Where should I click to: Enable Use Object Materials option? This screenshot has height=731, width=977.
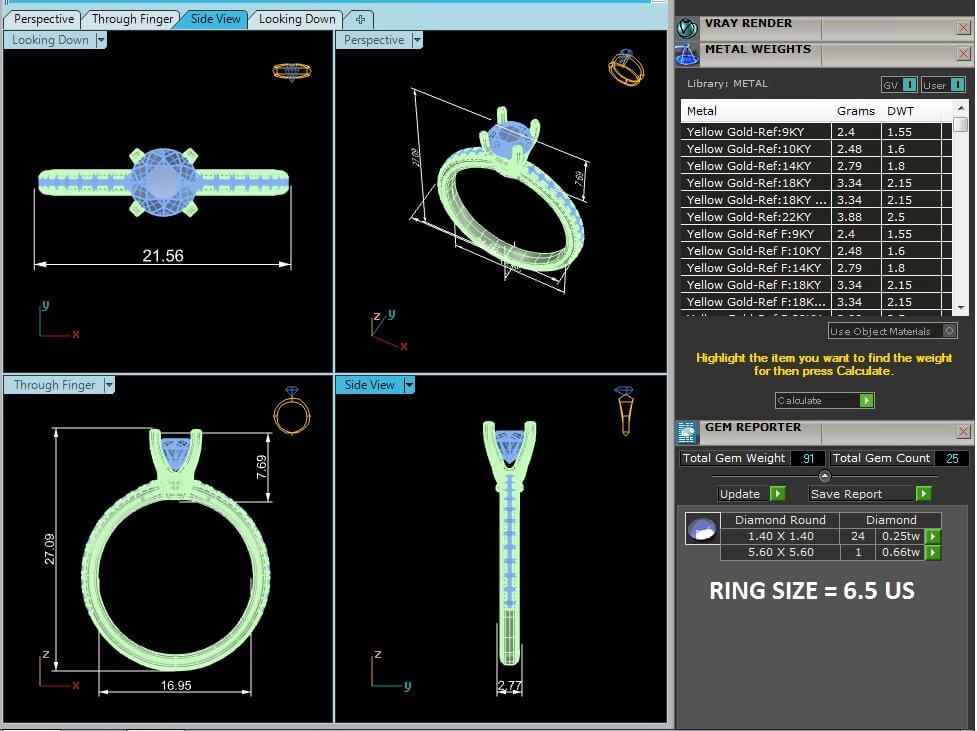pos(950,331)
